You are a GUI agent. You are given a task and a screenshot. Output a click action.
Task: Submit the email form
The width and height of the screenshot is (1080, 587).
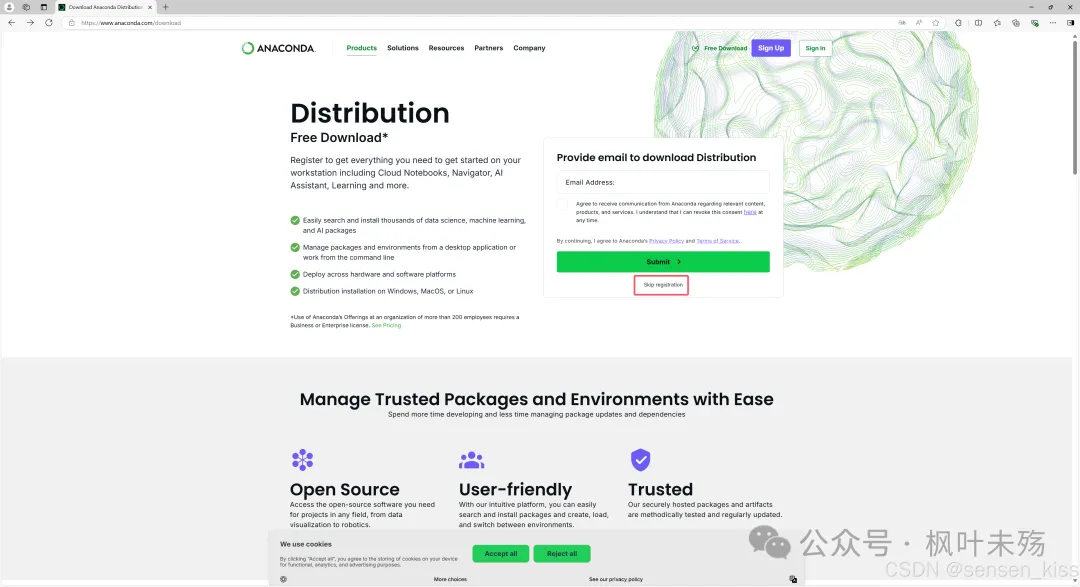(x=663, y=262)
